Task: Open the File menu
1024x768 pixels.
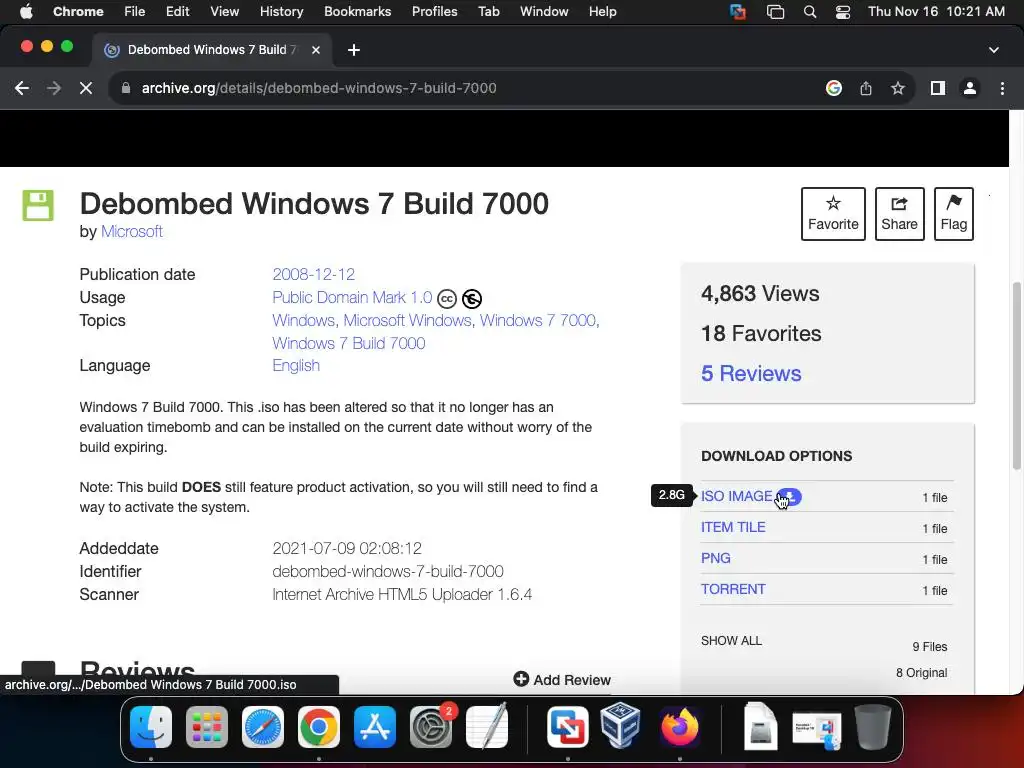Action: [x=135, y=11]
